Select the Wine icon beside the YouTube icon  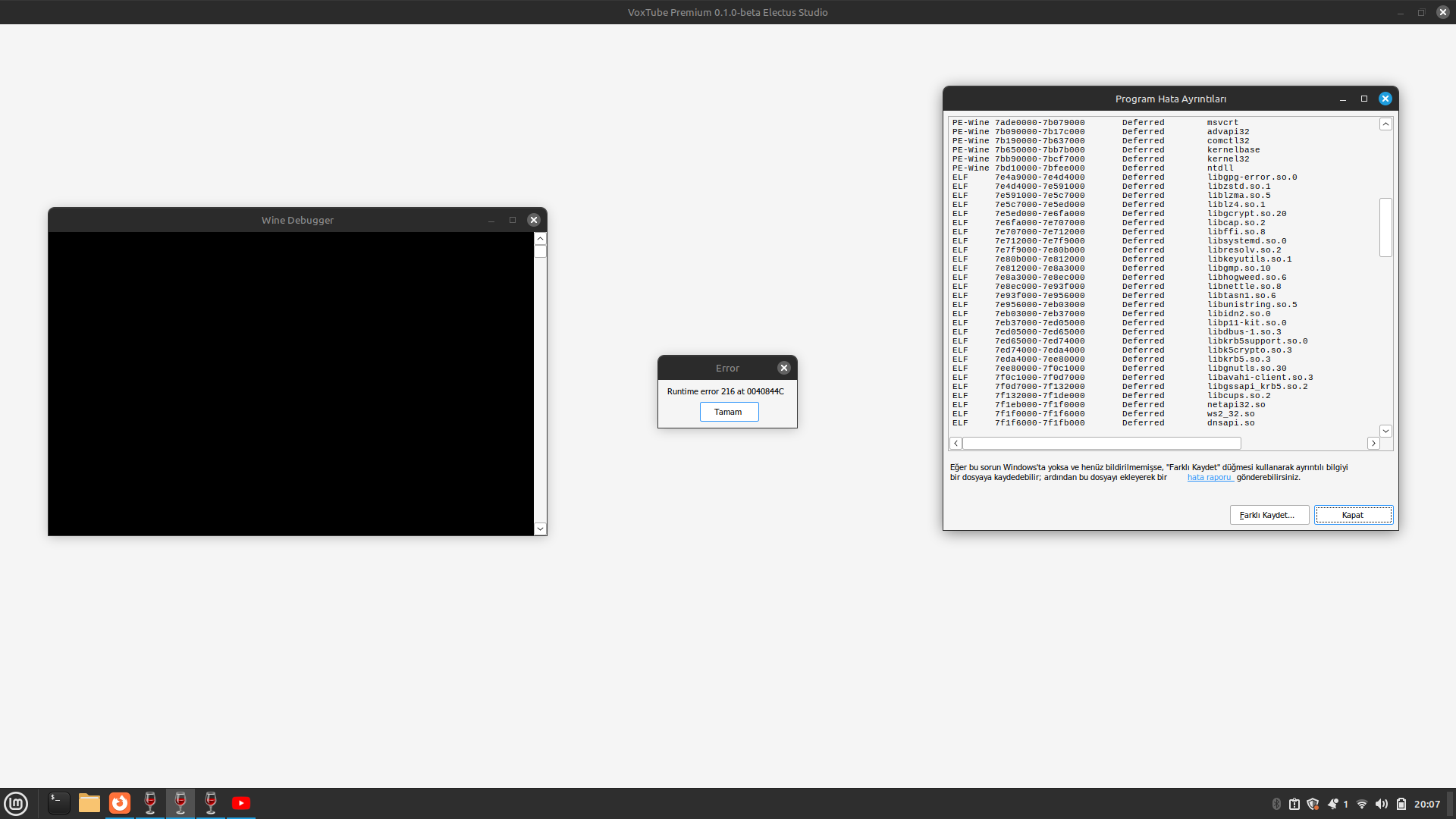pyautogui.click(x=211, y=803)
